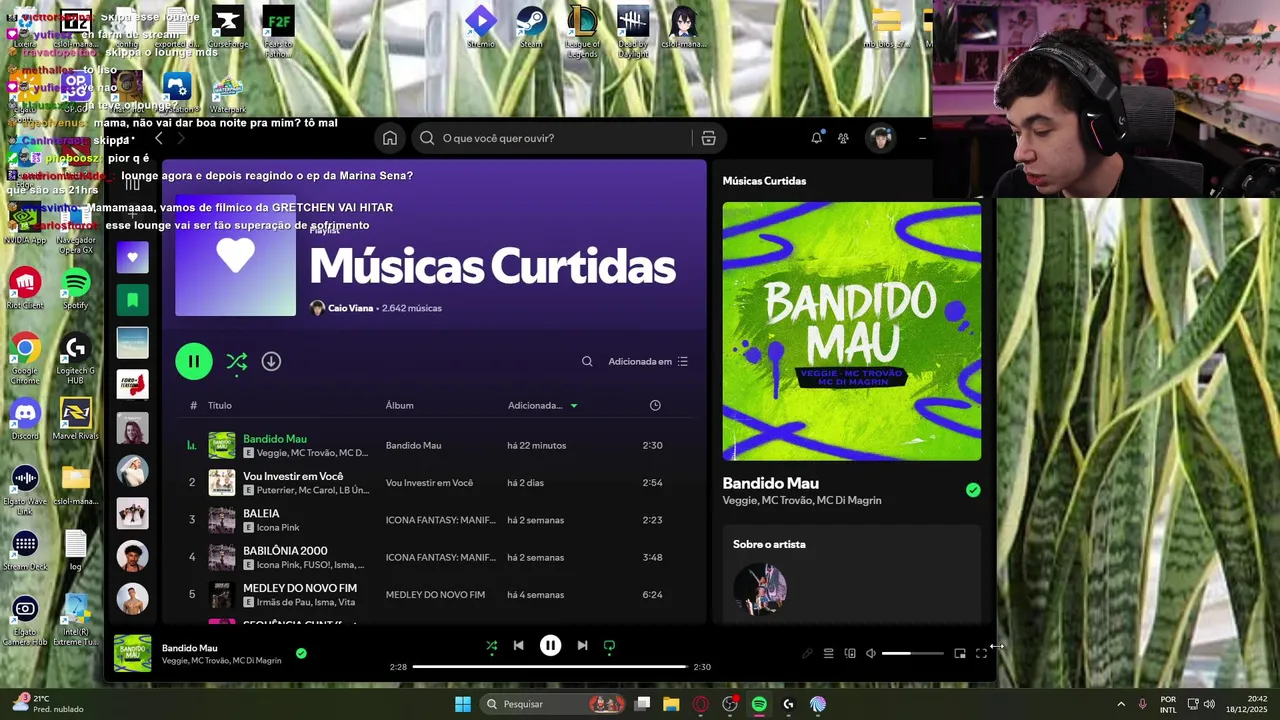This screenshot has height=720, width=1280.
Task: Seek on the song progress bar
Action: [549, 667]
